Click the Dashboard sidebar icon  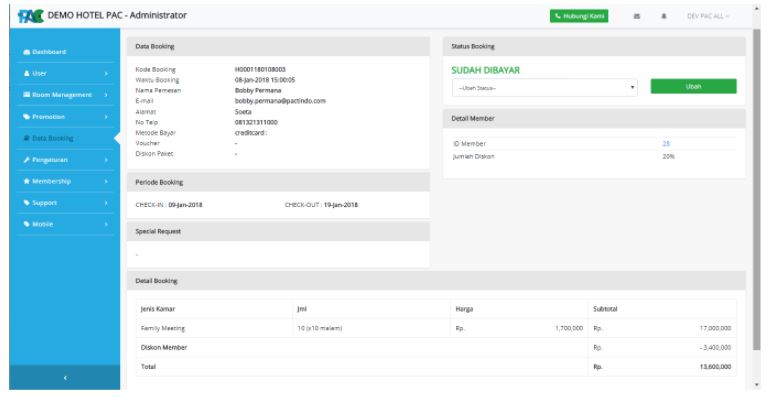coord(27,52)
